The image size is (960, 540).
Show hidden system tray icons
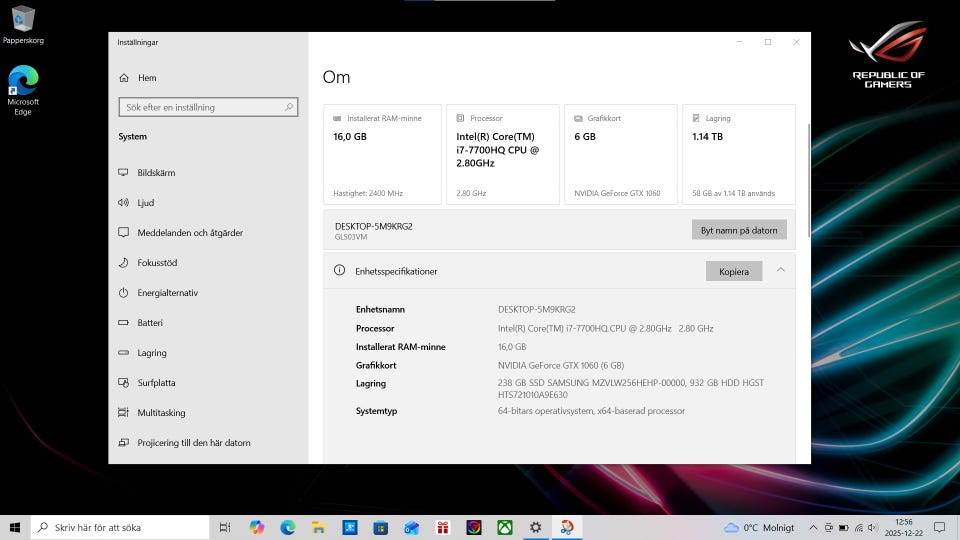pyautogui.click(x=813, y=527)
